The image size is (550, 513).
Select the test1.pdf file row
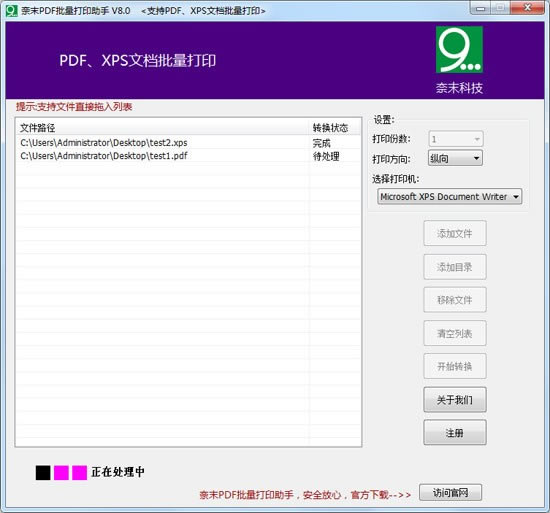pos(188,155)
